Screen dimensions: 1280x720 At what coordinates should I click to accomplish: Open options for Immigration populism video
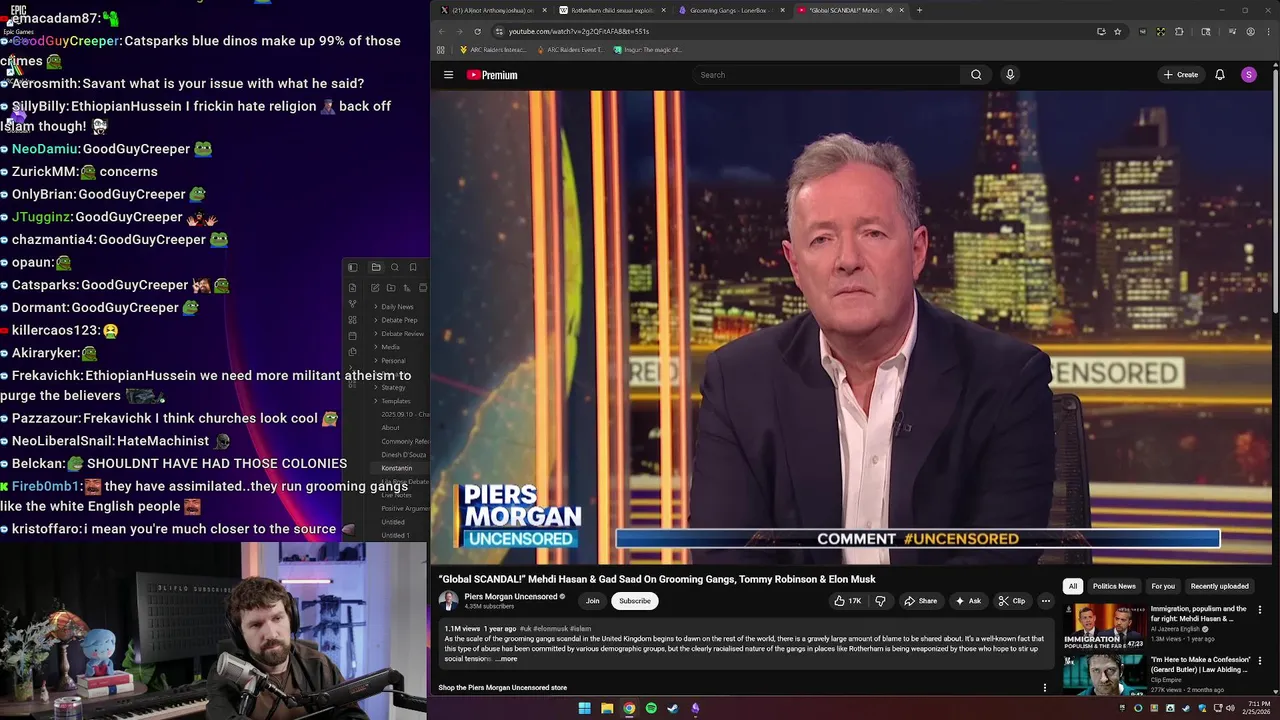1260,609
